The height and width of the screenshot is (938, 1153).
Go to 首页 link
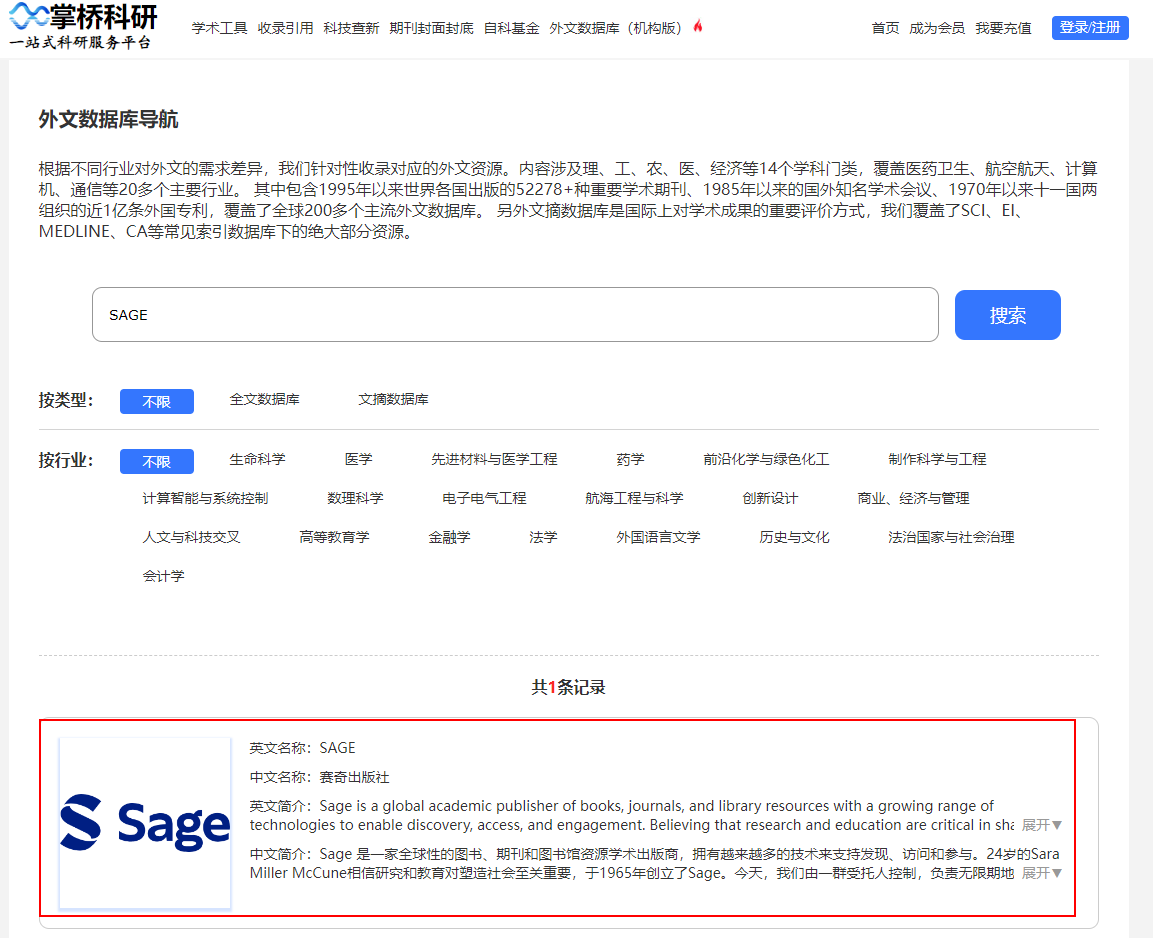885,28
